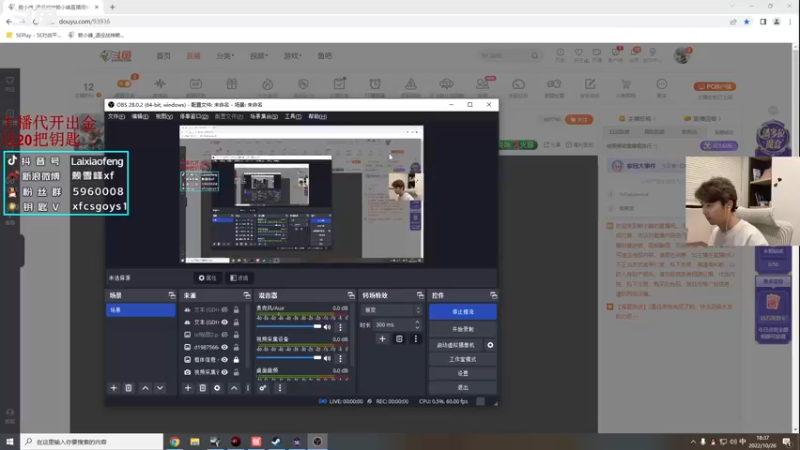Click 停止推流 stop streaming button

463,312
